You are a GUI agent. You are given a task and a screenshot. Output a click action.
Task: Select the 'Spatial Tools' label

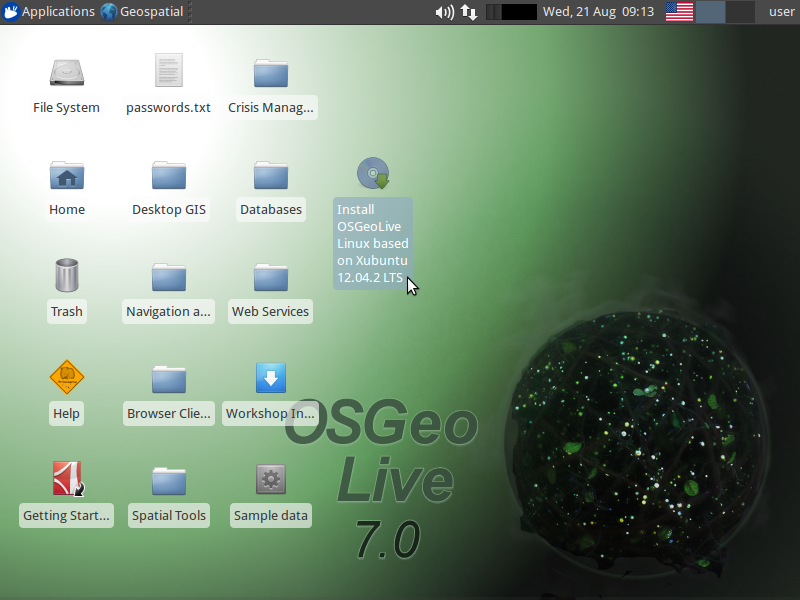click(x=169, y=516)
